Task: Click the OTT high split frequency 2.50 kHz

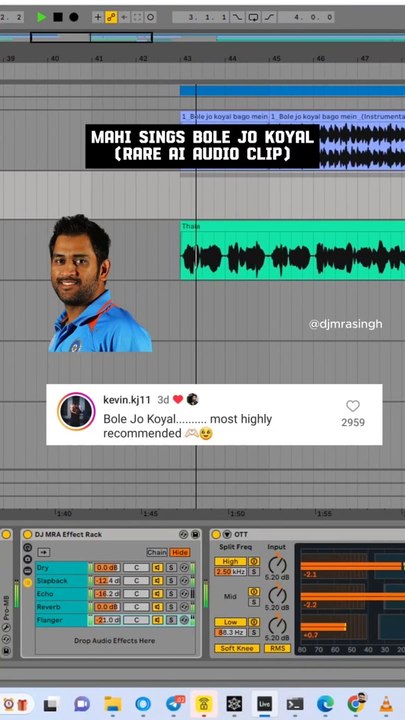Action: (231, 572)
